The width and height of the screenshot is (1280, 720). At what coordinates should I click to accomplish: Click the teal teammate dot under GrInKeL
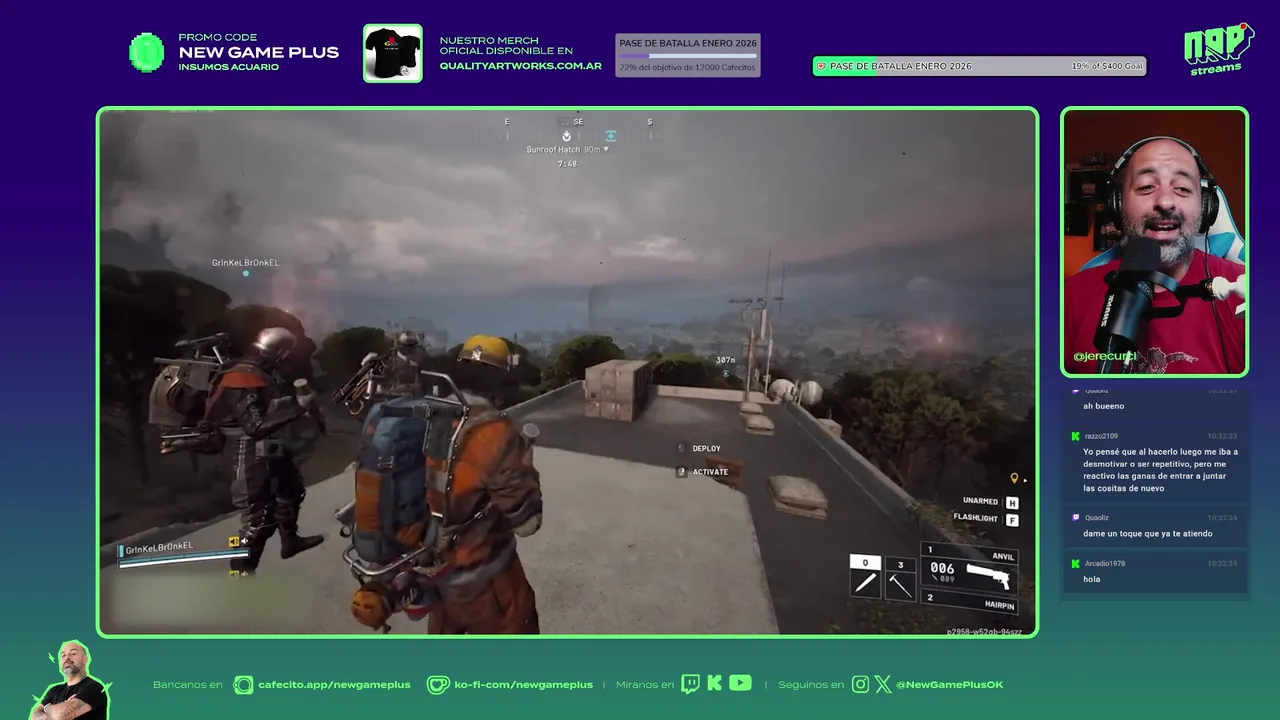pos(246,274)
